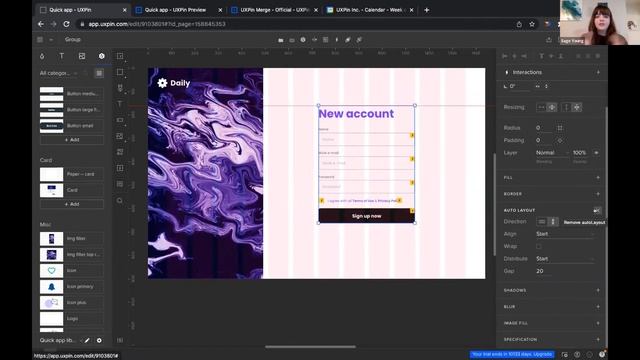Reload the browser page
640x360 pixels.
click(x=66, y=24)
